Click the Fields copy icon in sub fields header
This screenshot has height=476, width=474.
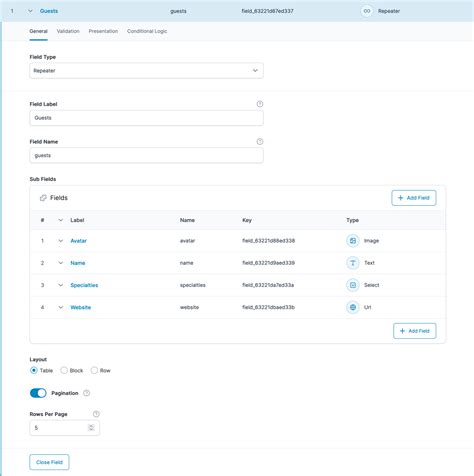click(43, 198)
